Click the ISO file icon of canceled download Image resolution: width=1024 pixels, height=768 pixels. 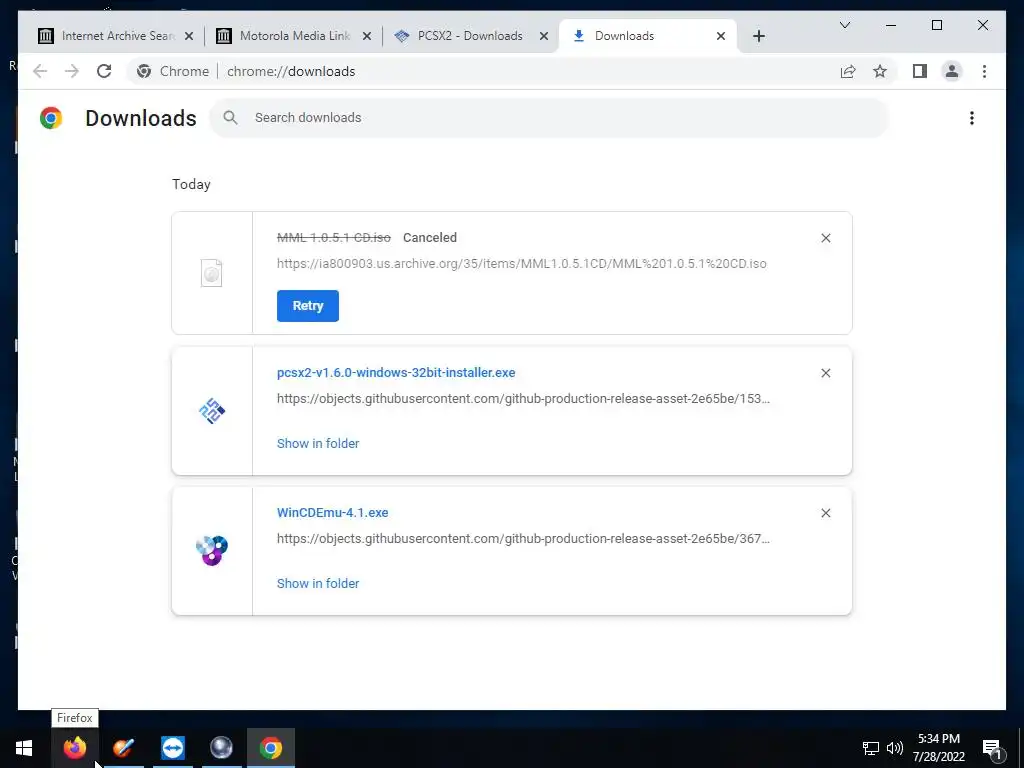click(x=212, y=273)
